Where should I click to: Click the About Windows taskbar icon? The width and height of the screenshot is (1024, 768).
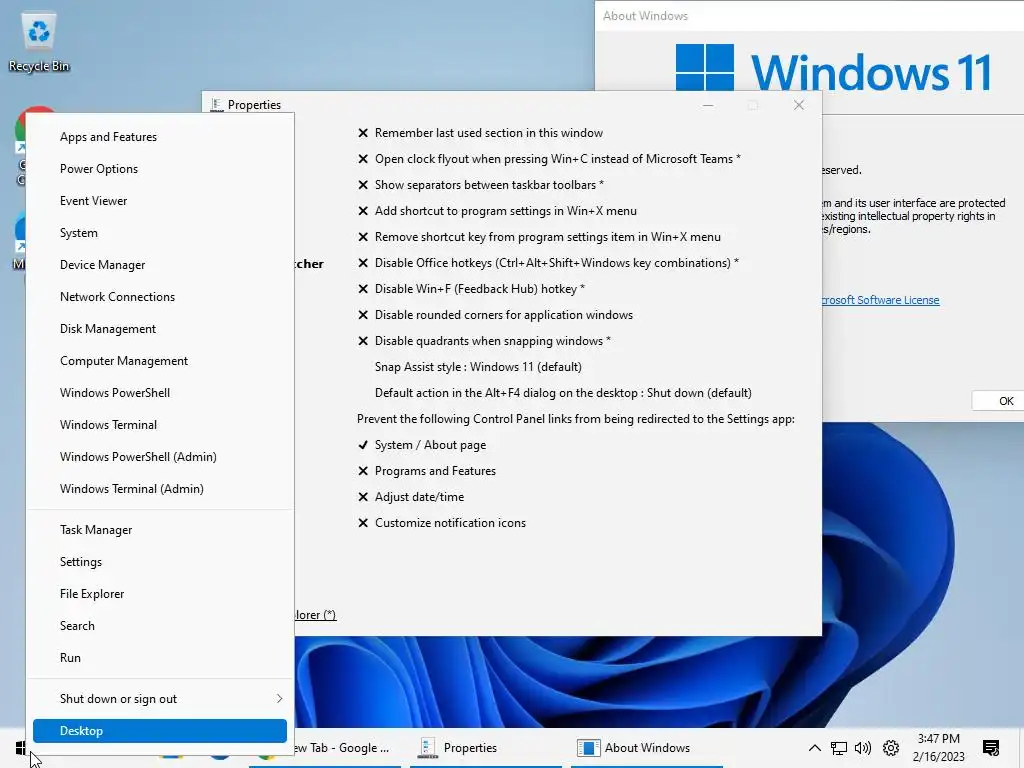(x=588, y=748)
